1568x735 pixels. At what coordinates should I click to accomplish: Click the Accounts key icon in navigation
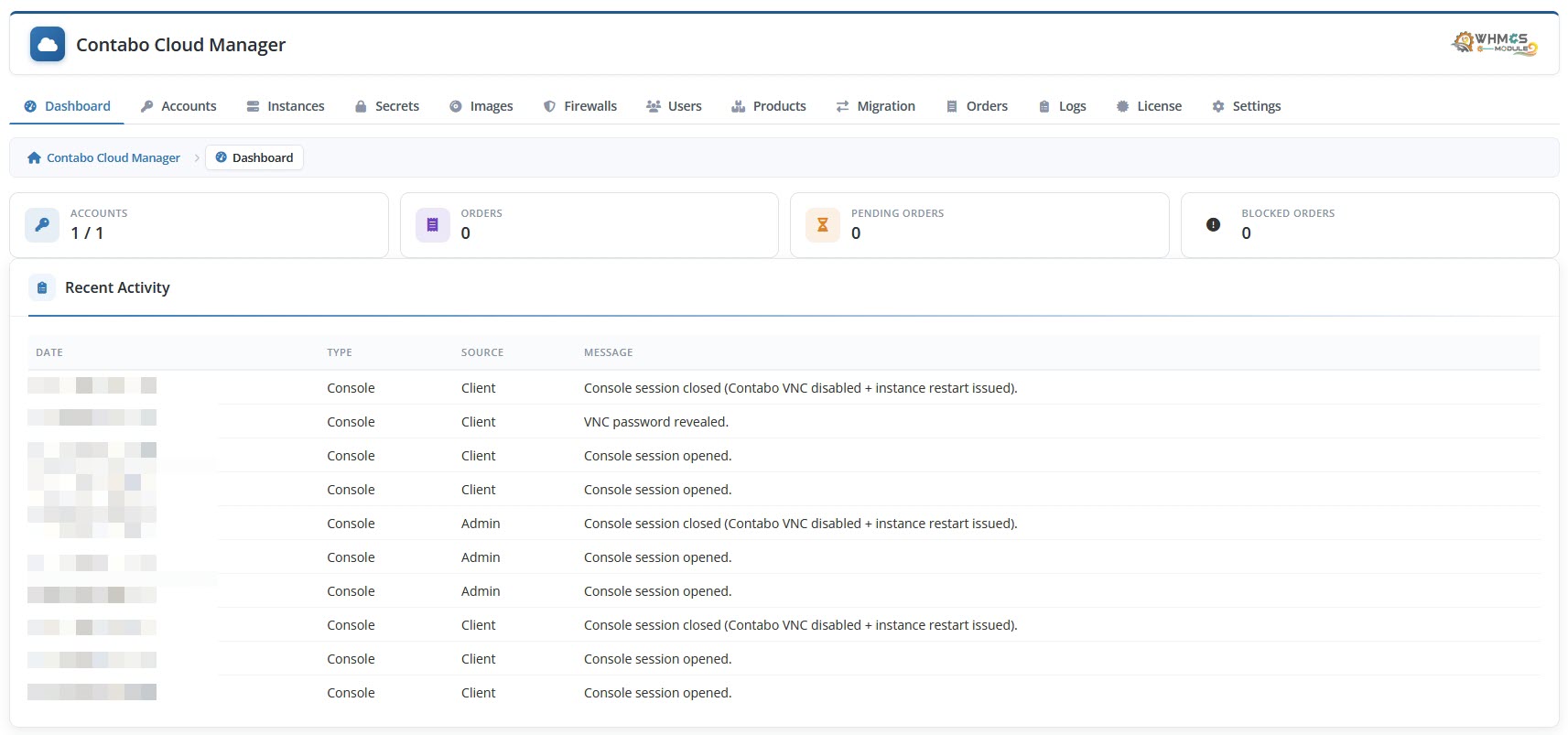(x=146, y=106)
